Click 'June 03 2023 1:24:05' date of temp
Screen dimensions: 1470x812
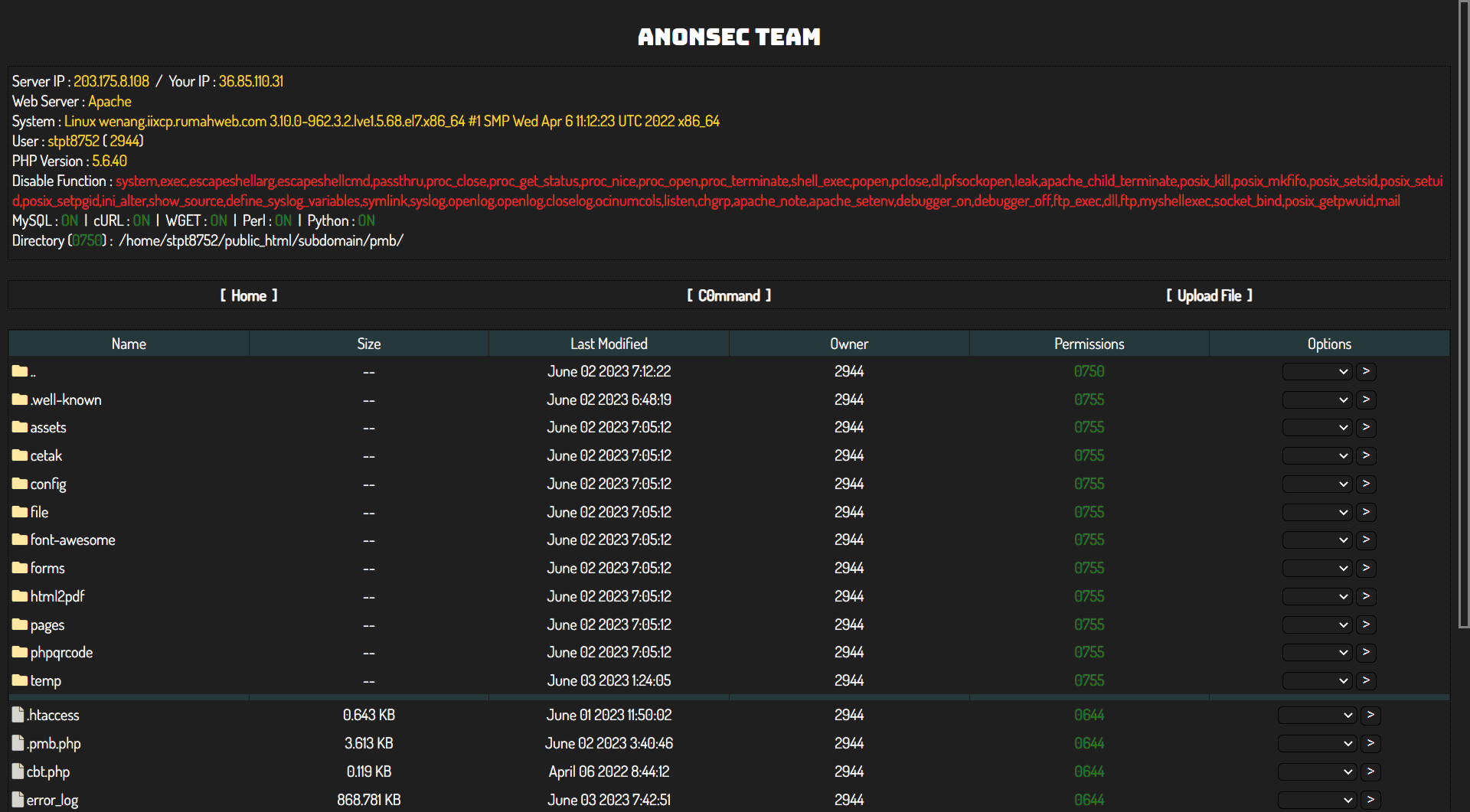coord(609,680)
